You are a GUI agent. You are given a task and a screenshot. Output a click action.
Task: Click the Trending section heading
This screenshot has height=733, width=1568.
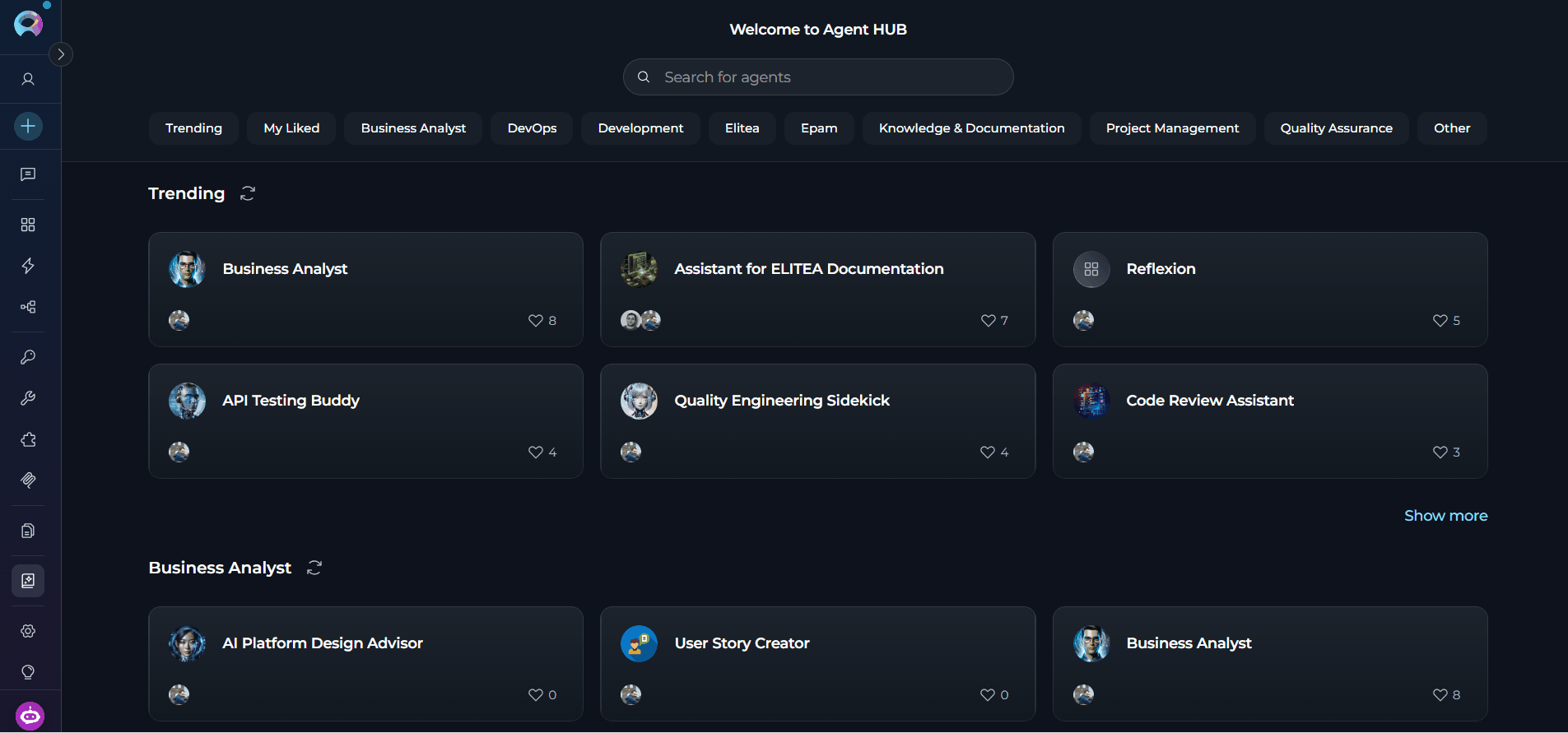pos(187,193)
